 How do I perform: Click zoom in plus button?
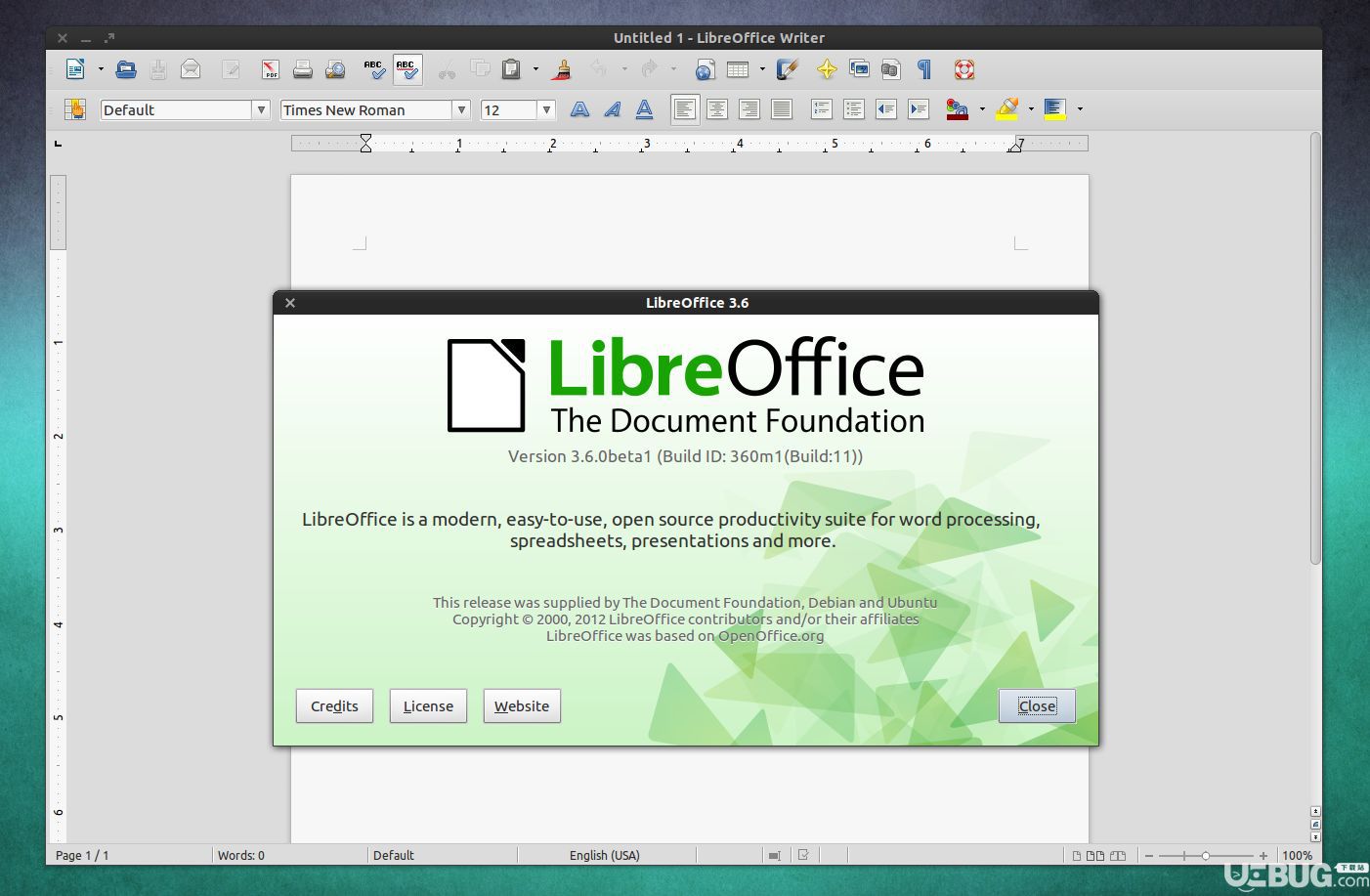(x=1263, y=856)
